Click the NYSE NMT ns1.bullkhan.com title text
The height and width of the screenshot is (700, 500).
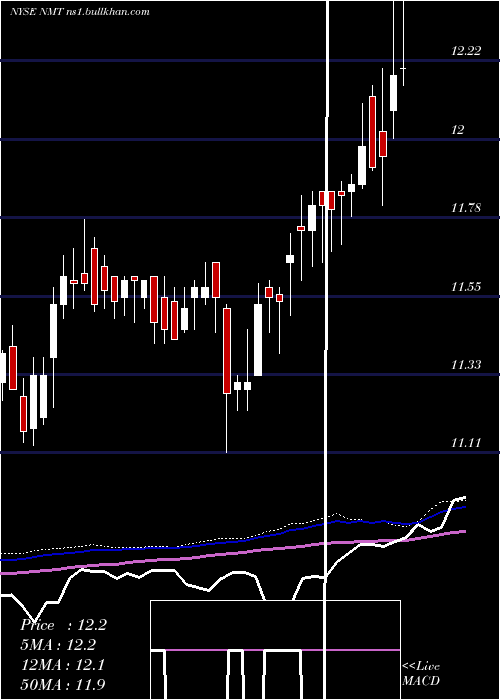click(x=79, y=12)
